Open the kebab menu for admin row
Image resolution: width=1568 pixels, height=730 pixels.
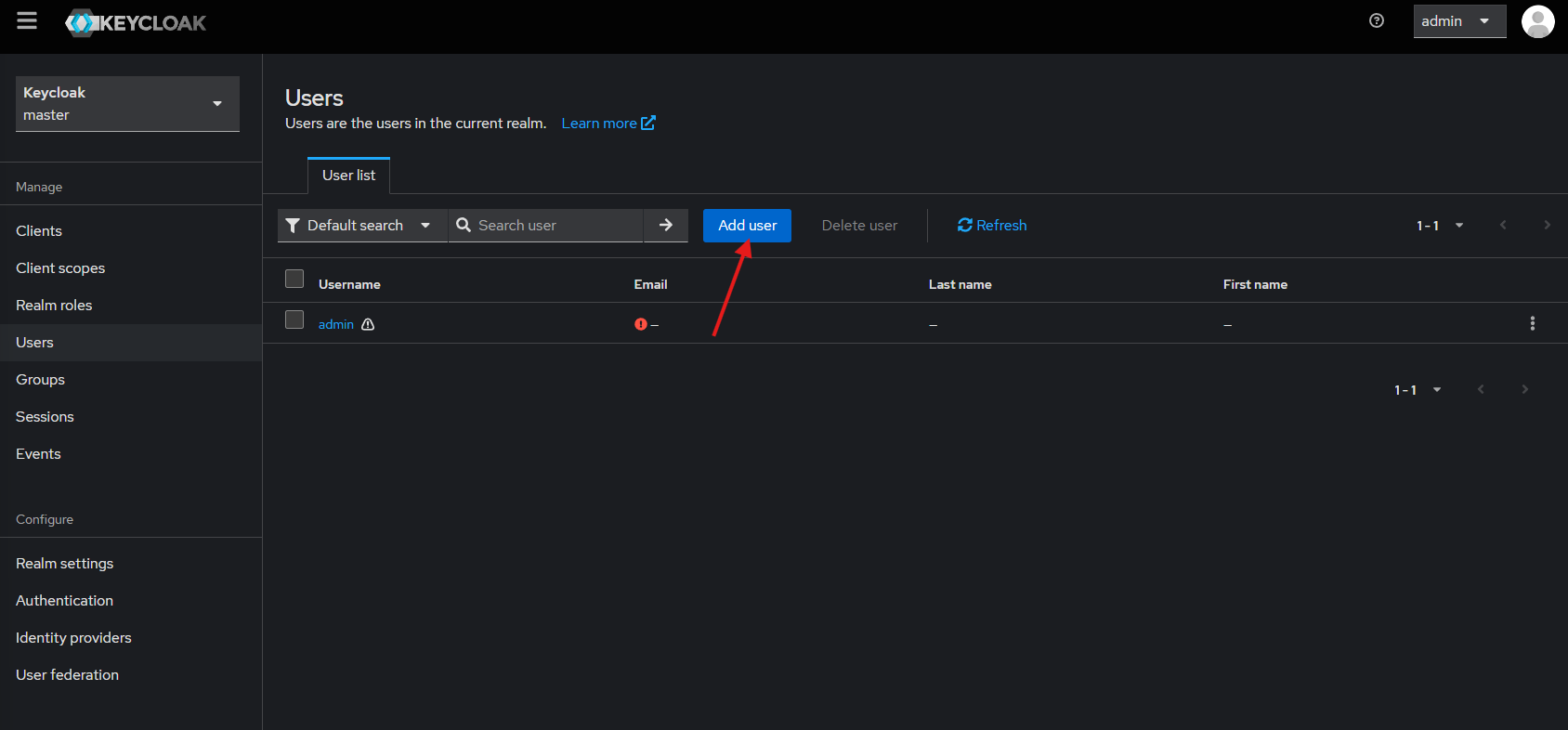[x=1532, y=323]
